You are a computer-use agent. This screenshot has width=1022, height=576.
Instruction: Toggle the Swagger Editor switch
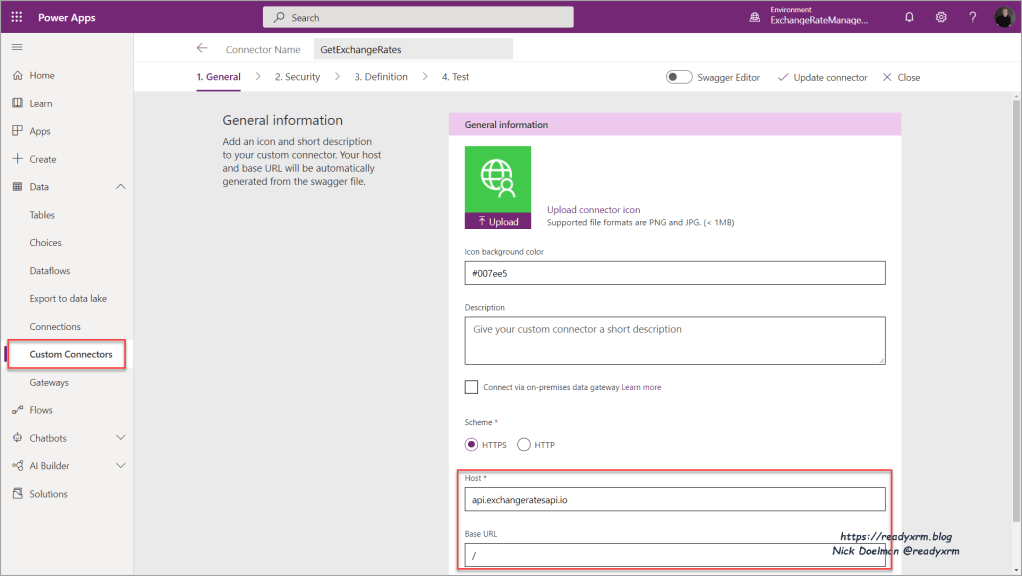click(x=680, y=77)
